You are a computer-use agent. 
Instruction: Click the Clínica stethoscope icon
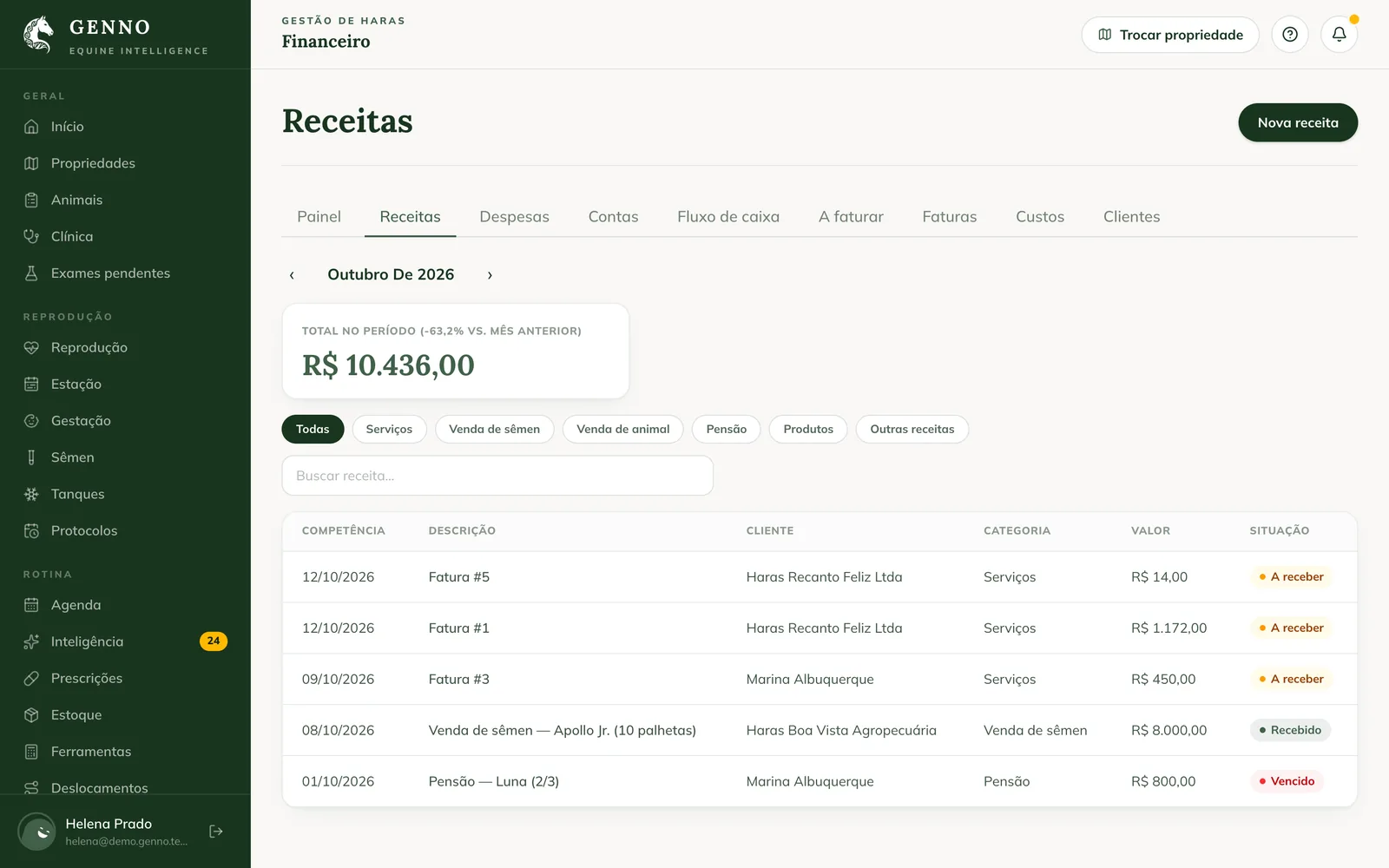31,236
